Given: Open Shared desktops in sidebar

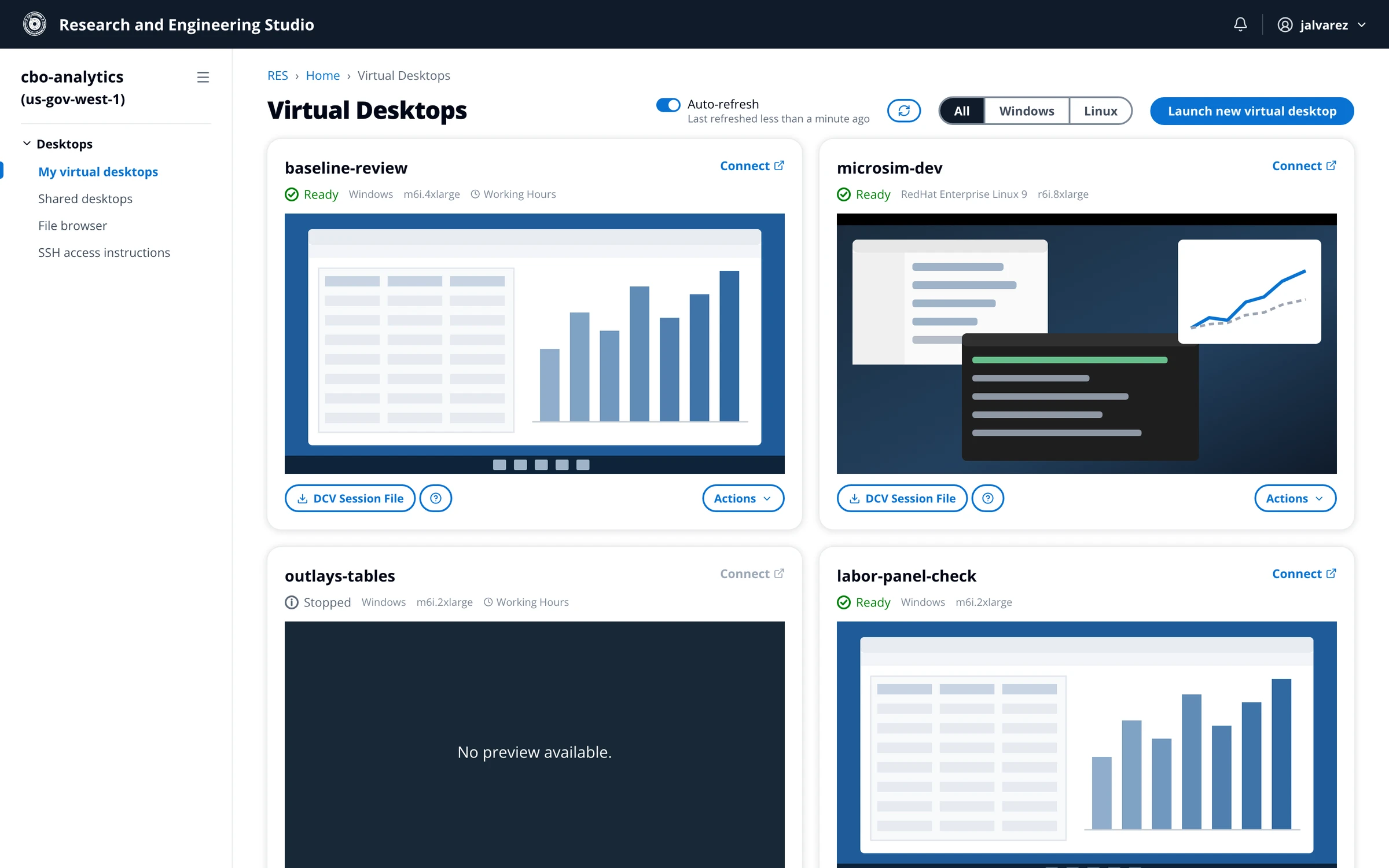Looking at the screenshot, I should click(x=85, y=198).
